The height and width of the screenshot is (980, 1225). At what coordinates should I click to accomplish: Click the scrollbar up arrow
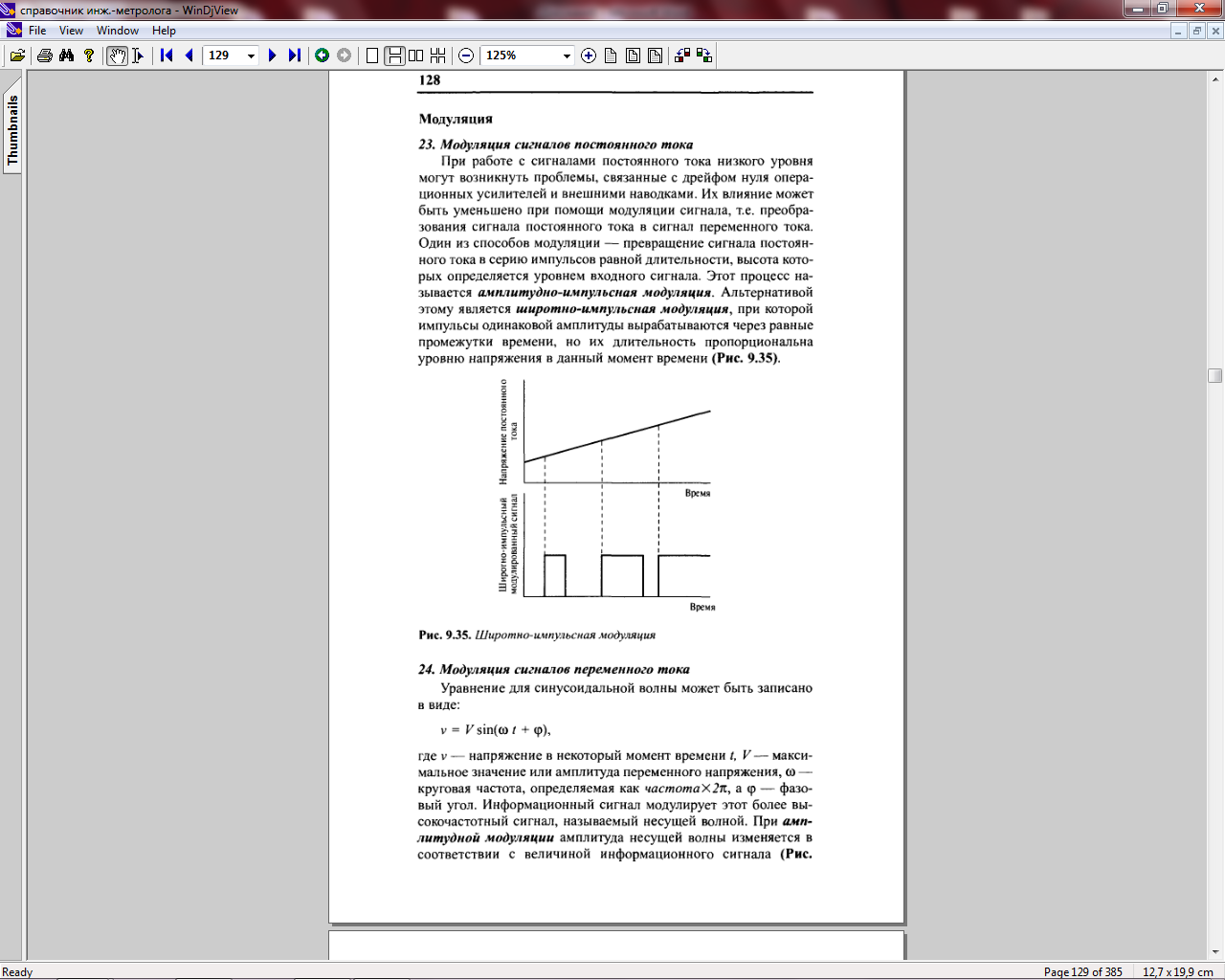coord(1215,78)
